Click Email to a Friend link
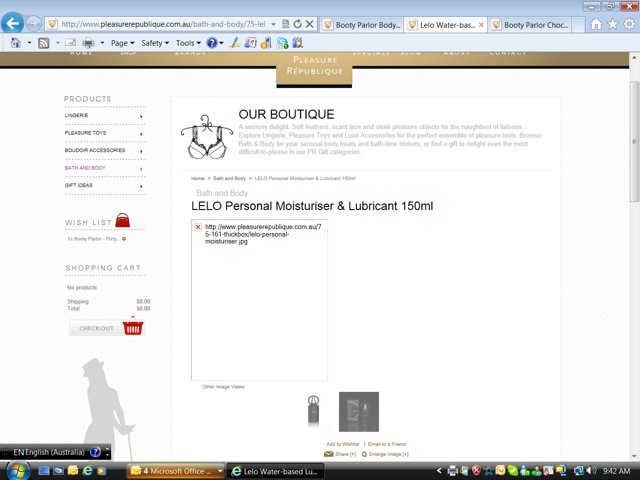 (387, 444)
